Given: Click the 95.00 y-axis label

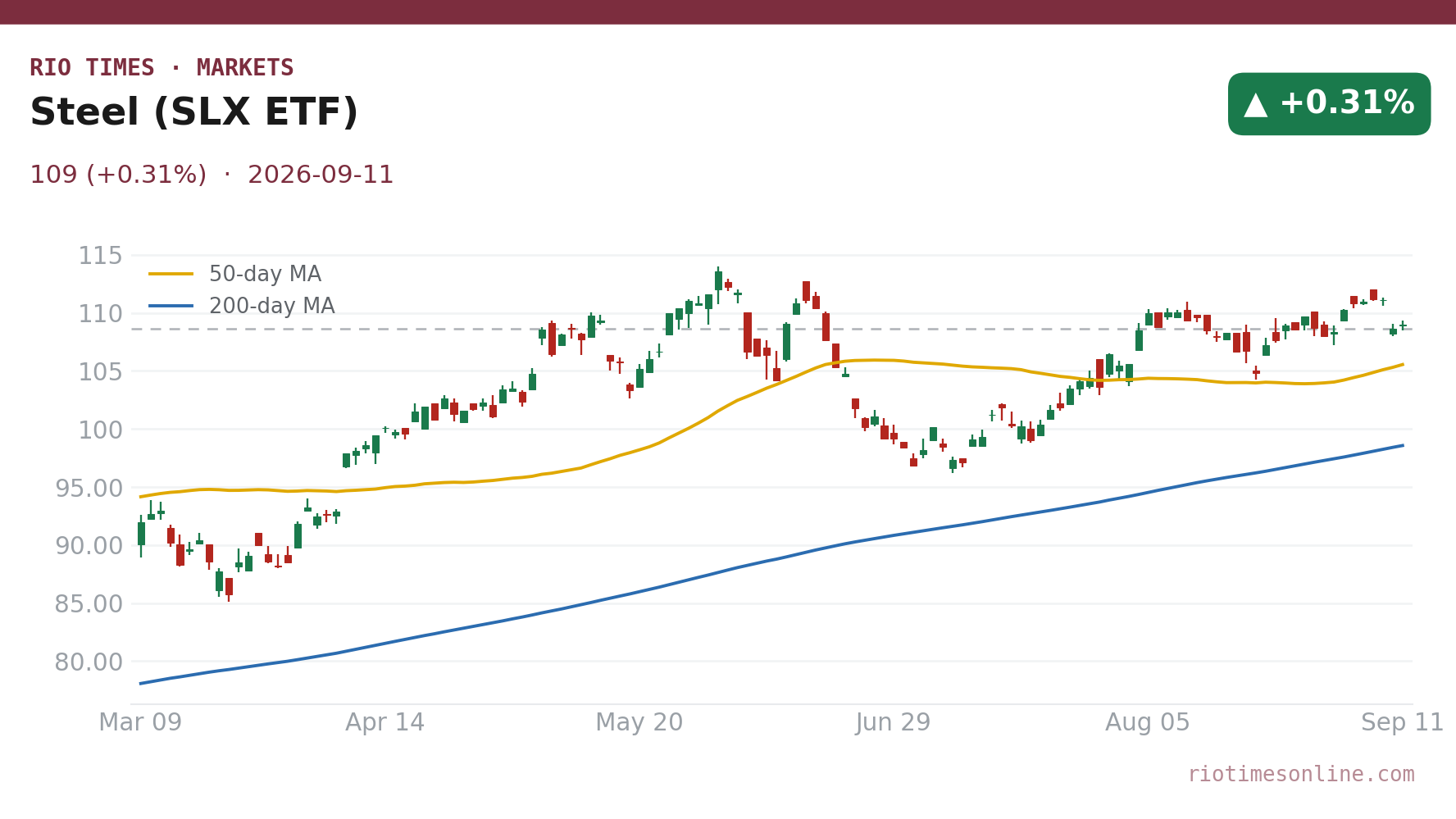Looking at the screenshot, I should click(x=89, y=489).
